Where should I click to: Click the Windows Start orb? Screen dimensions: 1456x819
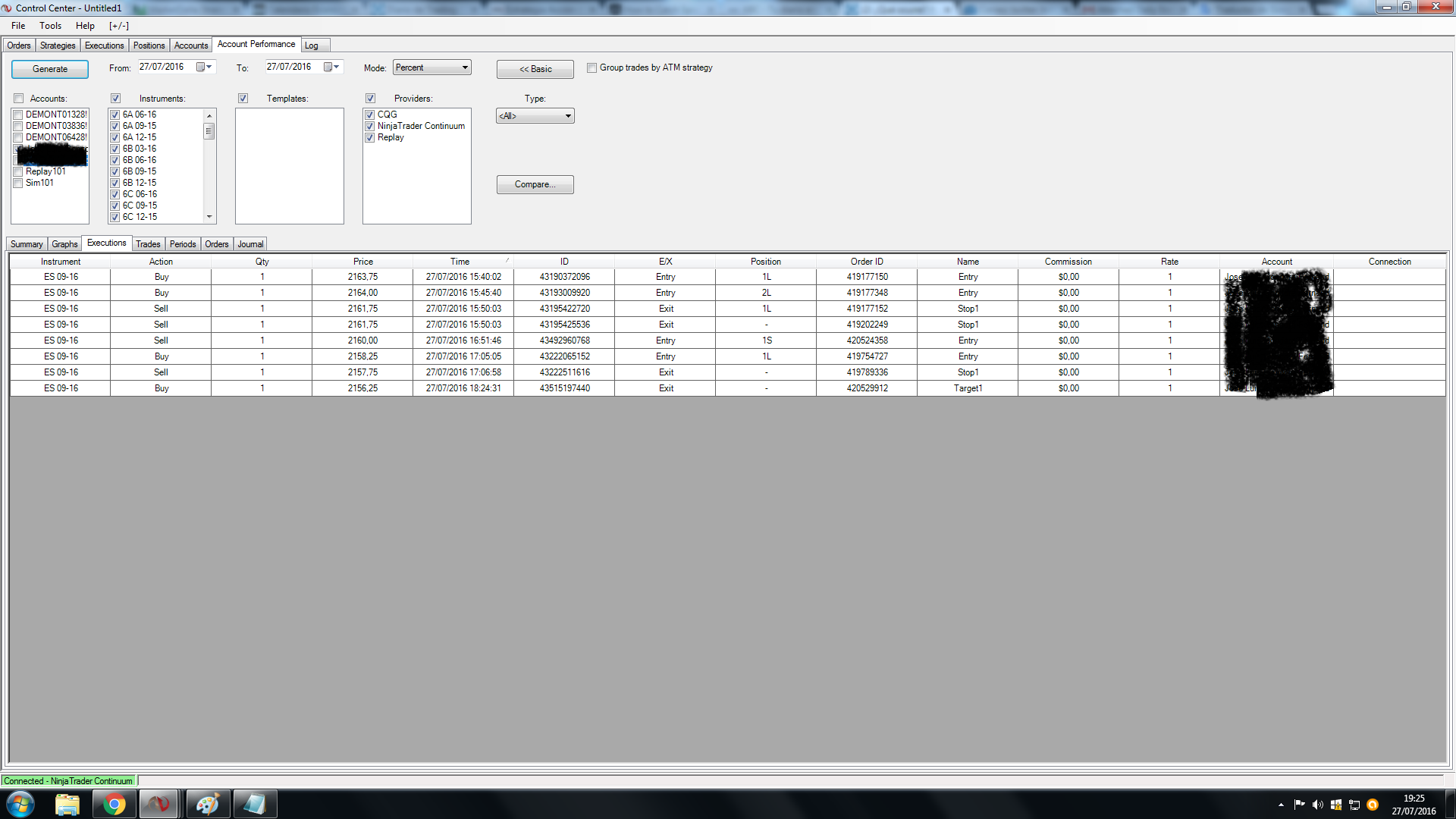point(20,804)
